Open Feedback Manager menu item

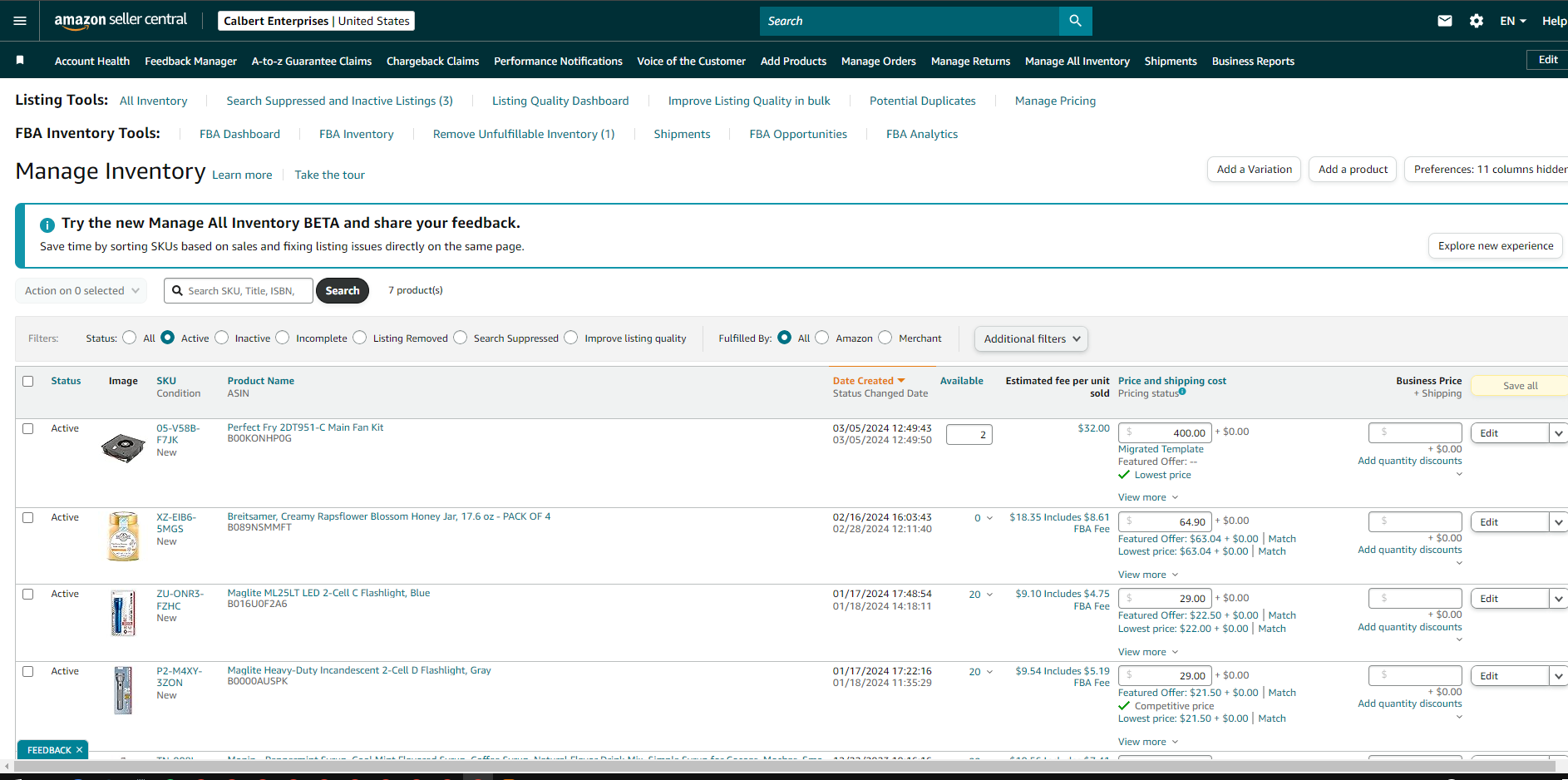point(190,61)
